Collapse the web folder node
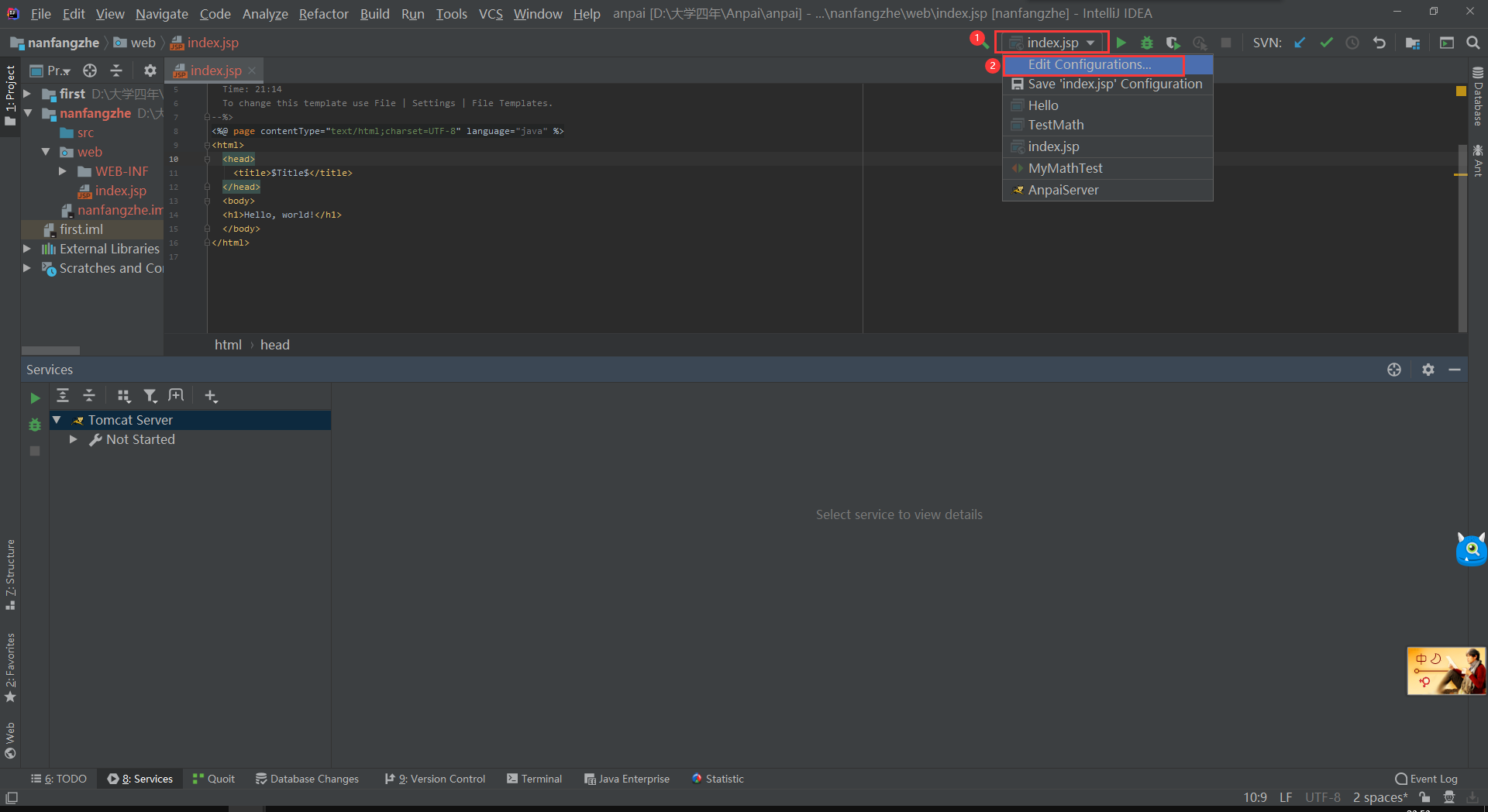The height and width of the screenshot is (812, 1488). [x=46, y=152]
